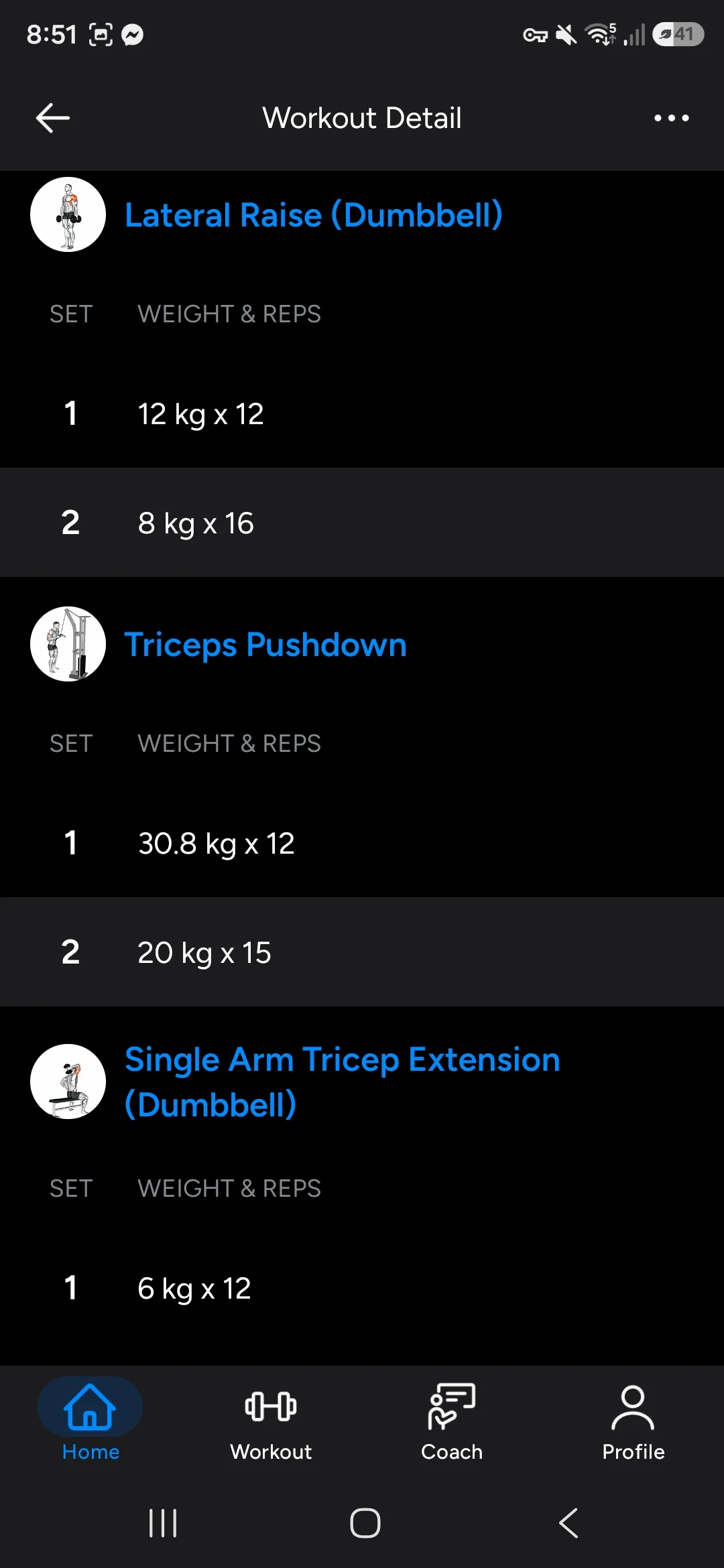Select the 20 kg x 15 set row
This screenshot has height=1568, width=724.
(x=362, y=952)
